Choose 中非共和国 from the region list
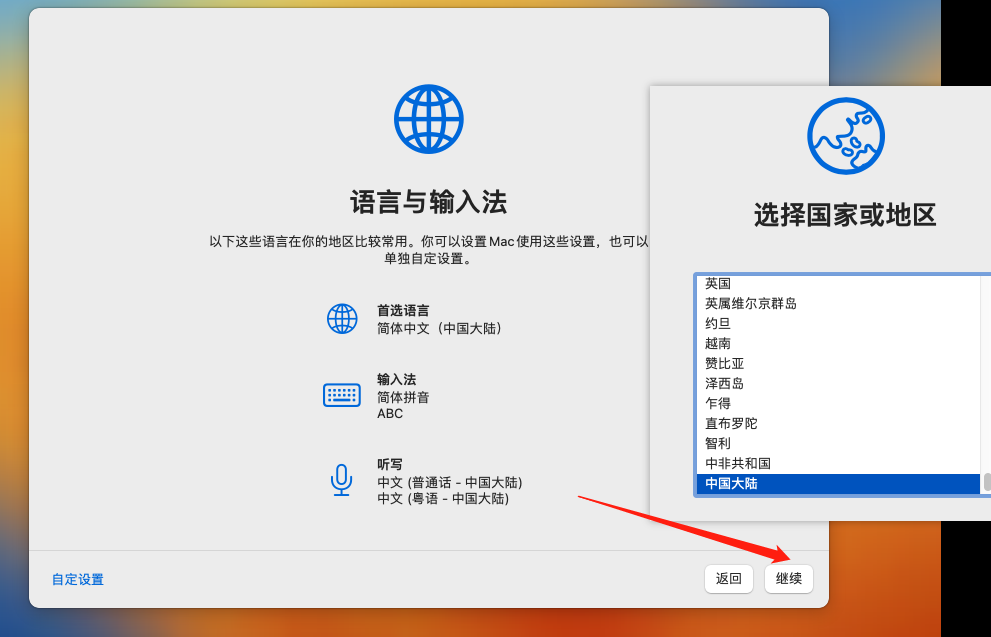The height and width of the screenshot is (637, 991). (737, 463)
